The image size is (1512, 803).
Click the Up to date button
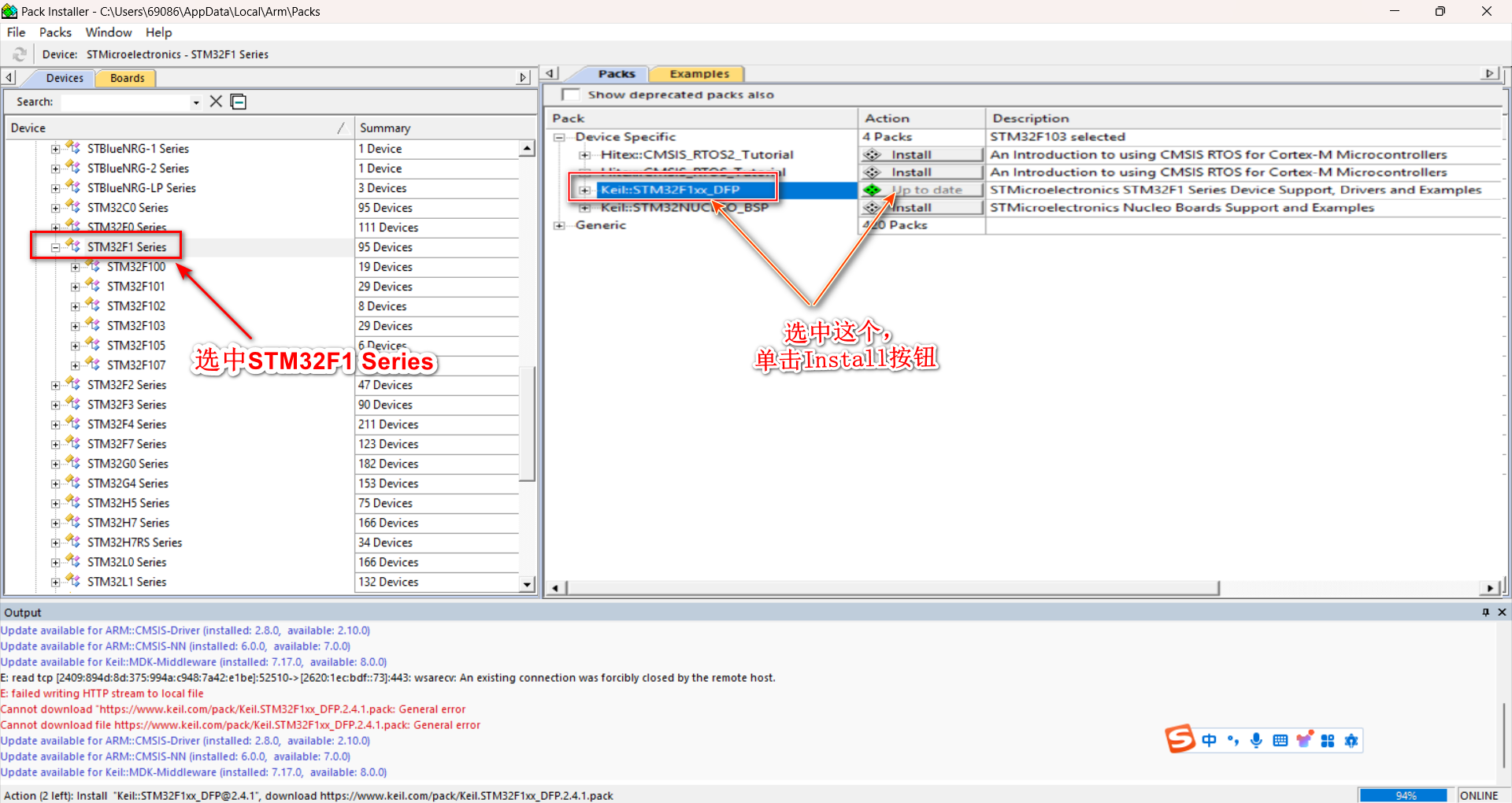click(x=921, y=190)
